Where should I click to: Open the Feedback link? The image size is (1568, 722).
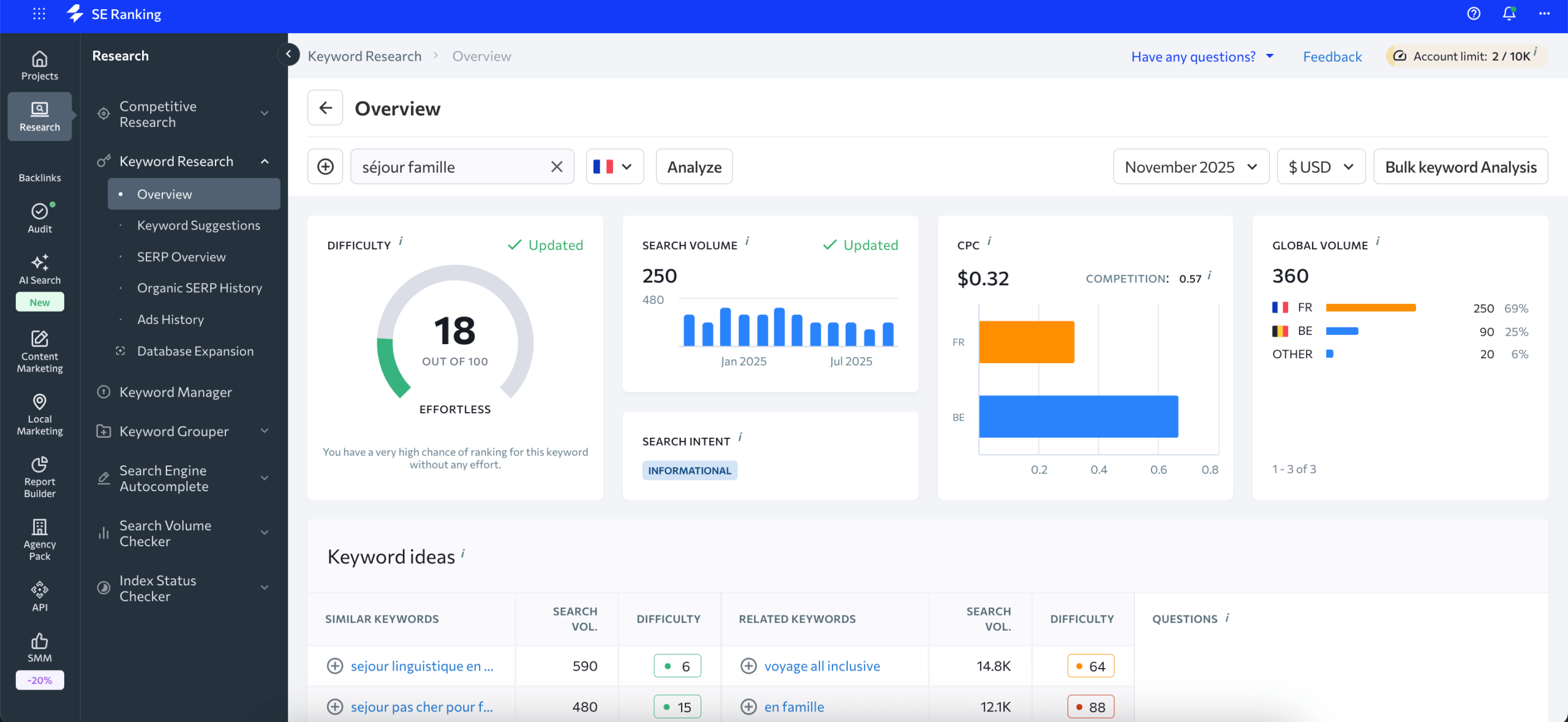[1332, 56]
